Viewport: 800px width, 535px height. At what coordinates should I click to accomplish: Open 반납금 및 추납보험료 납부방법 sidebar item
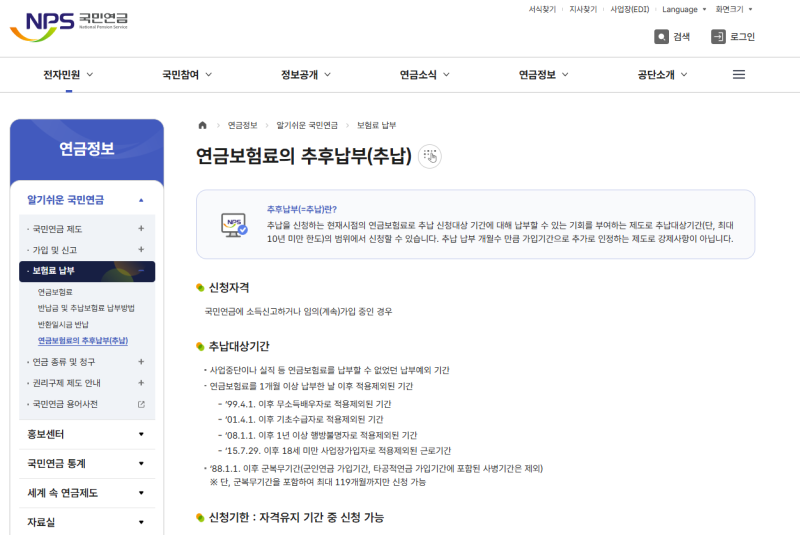(86, 308)
